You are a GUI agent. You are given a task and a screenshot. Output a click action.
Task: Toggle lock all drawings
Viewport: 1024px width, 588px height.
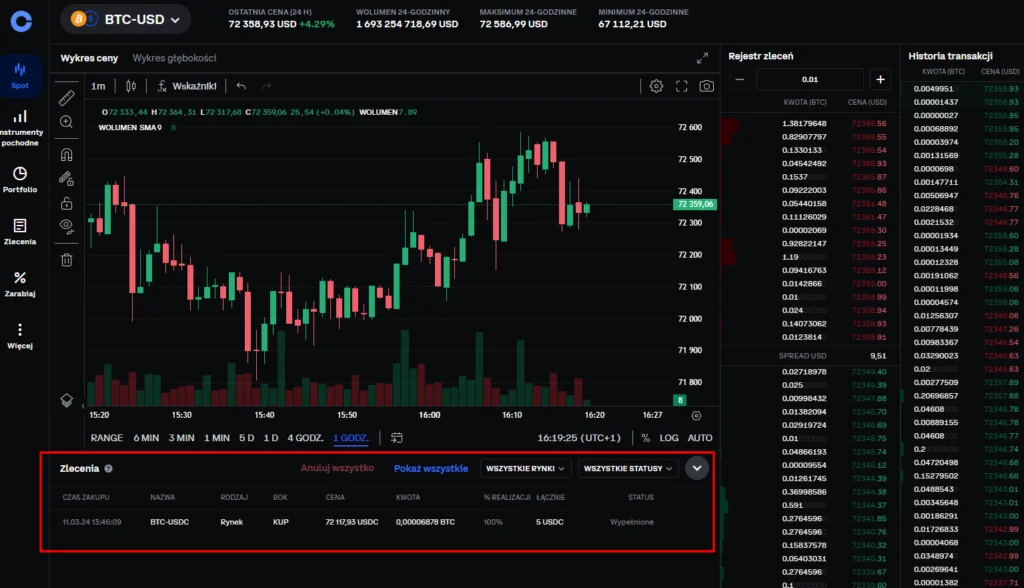67,203
